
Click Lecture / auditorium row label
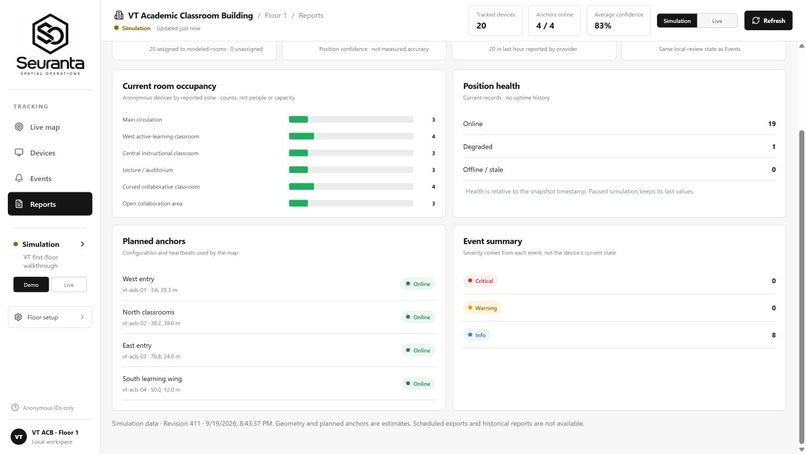click(x=148, y=170)
